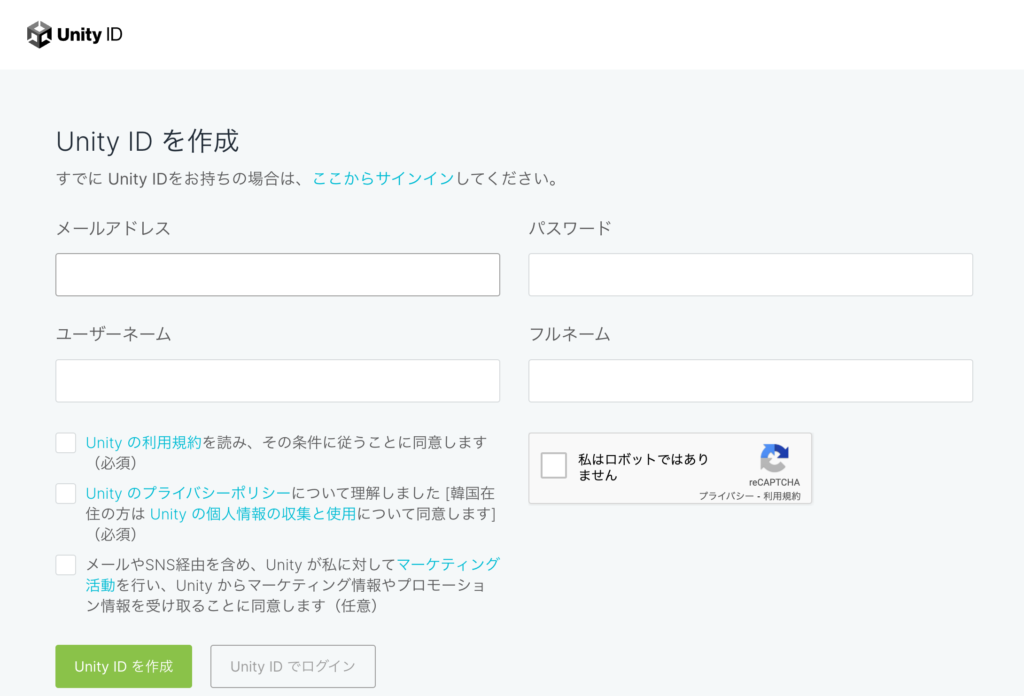
Task: Click the メールアドレス field label
Action: (x=113, y=229)
